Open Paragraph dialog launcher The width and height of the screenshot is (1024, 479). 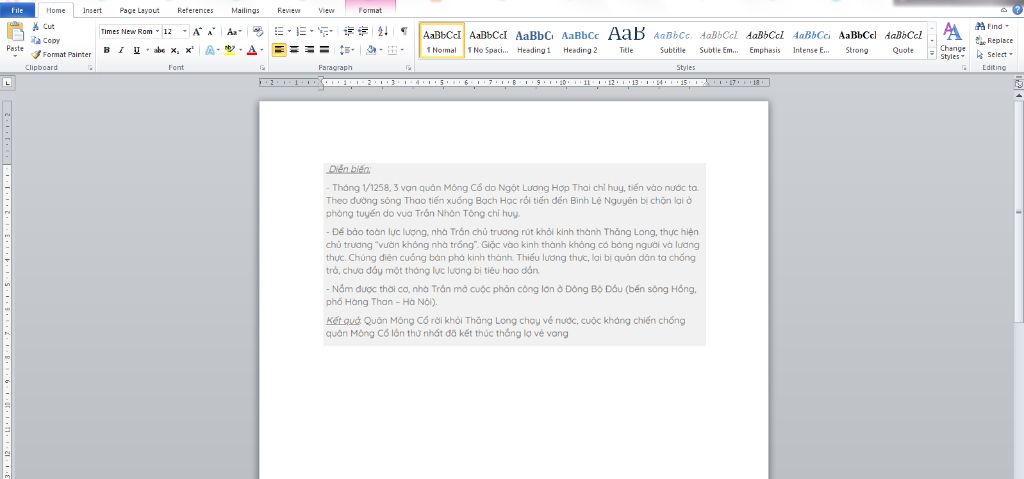(409, 68)
